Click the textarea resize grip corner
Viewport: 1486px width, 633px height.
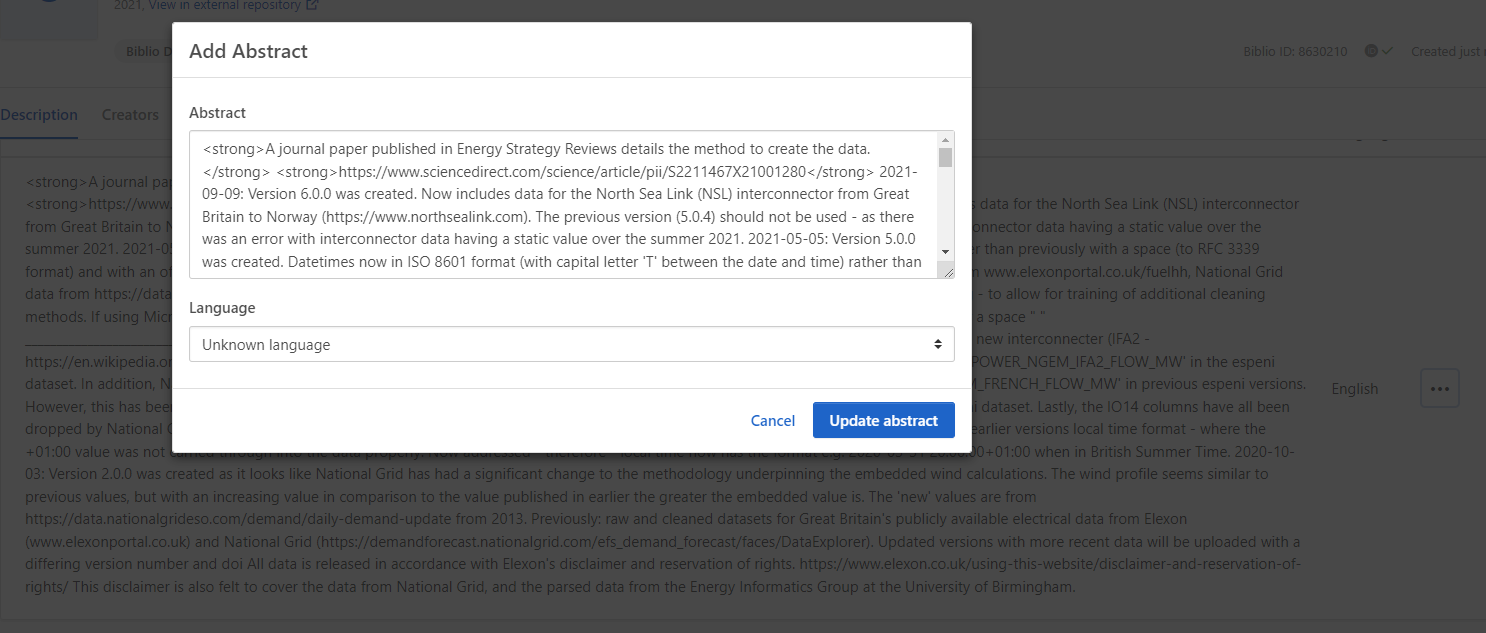click(x=946, y=270)
